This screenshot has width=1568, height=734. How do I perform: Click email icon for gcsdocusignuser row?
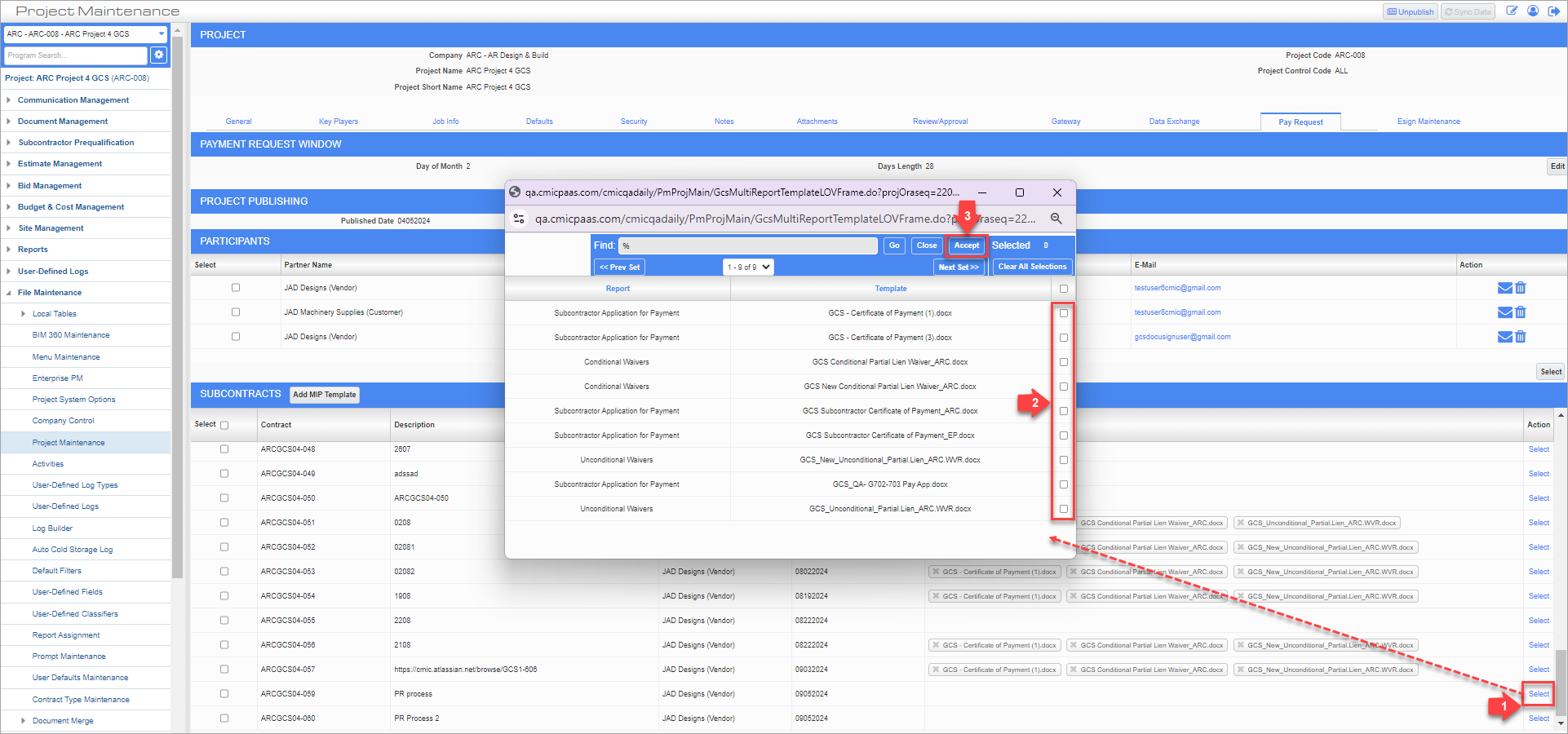(x=1505, y=337)
